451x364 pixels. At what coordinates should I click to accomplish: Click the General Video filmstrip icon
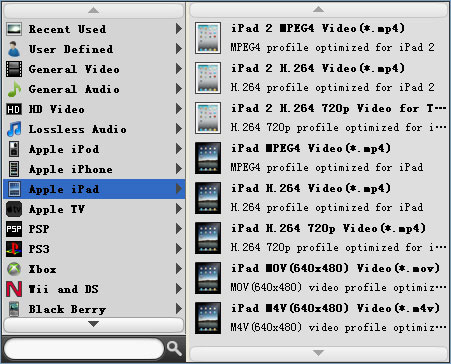pyautogui.click(x=14, y=69)
